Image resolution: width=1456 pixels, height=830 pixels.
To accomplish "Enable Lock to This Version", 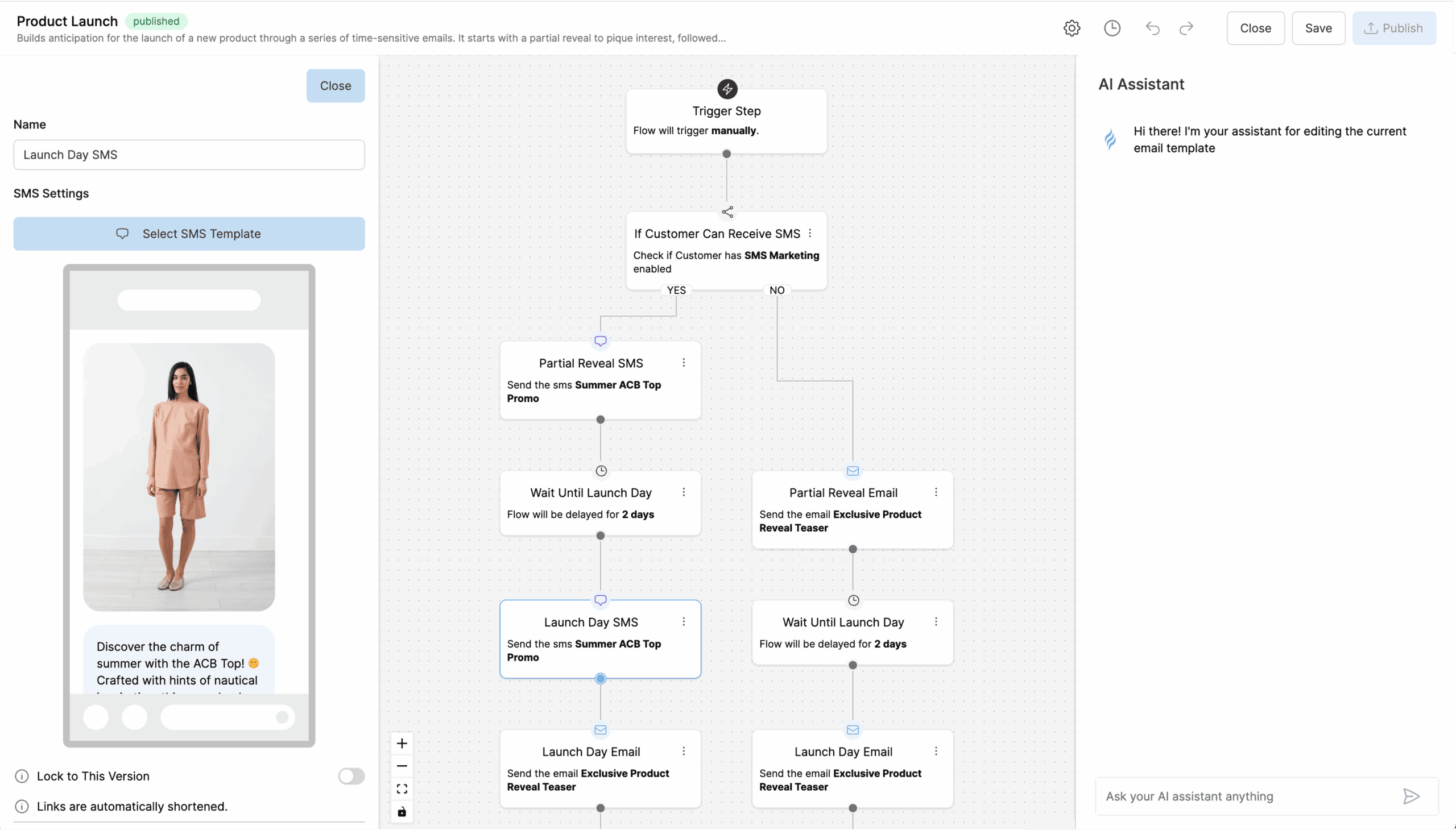I will [351, 776].
